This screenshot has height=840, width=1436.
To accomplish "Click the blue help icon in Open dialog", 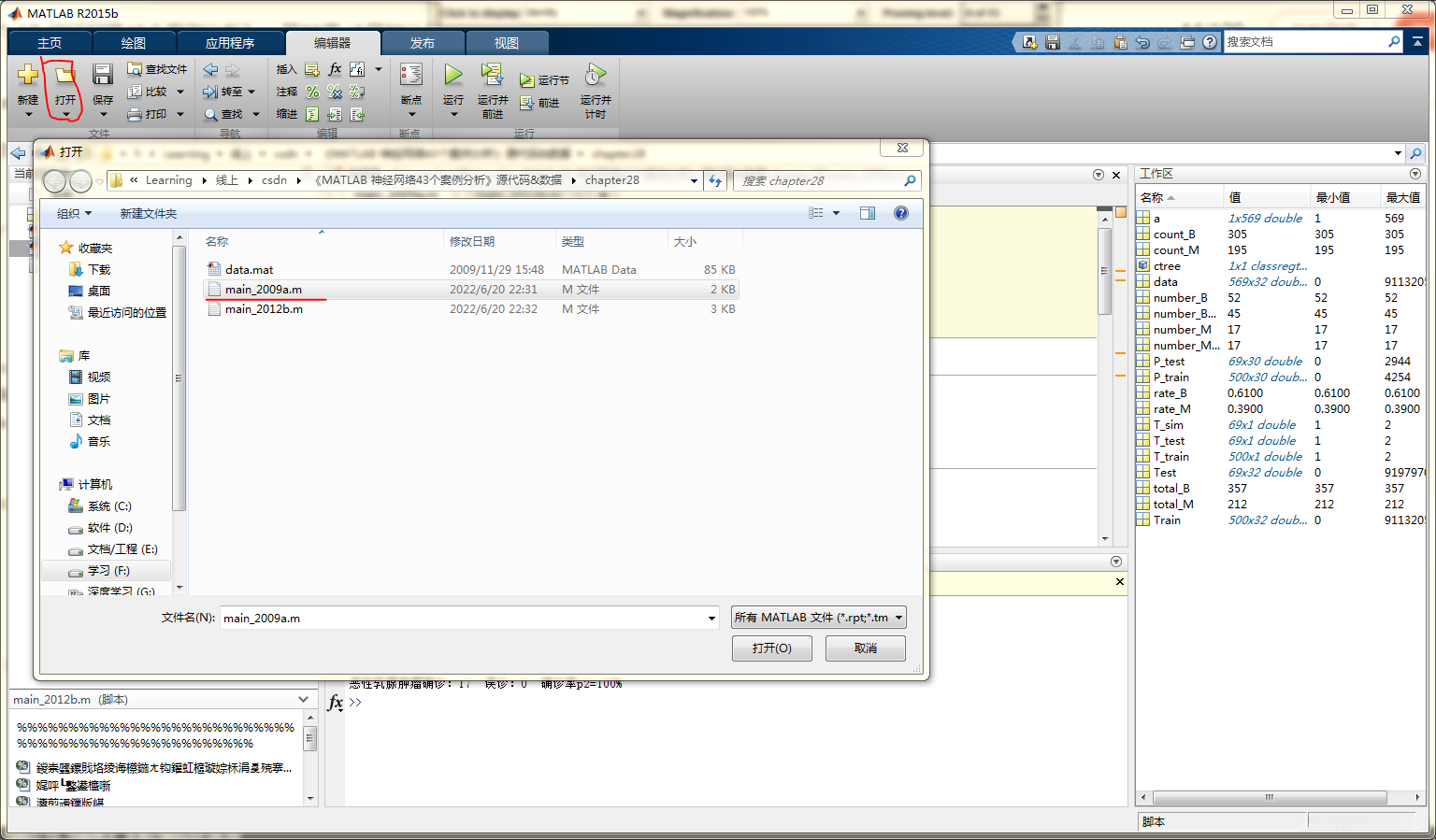I will [x=901, y=213].
